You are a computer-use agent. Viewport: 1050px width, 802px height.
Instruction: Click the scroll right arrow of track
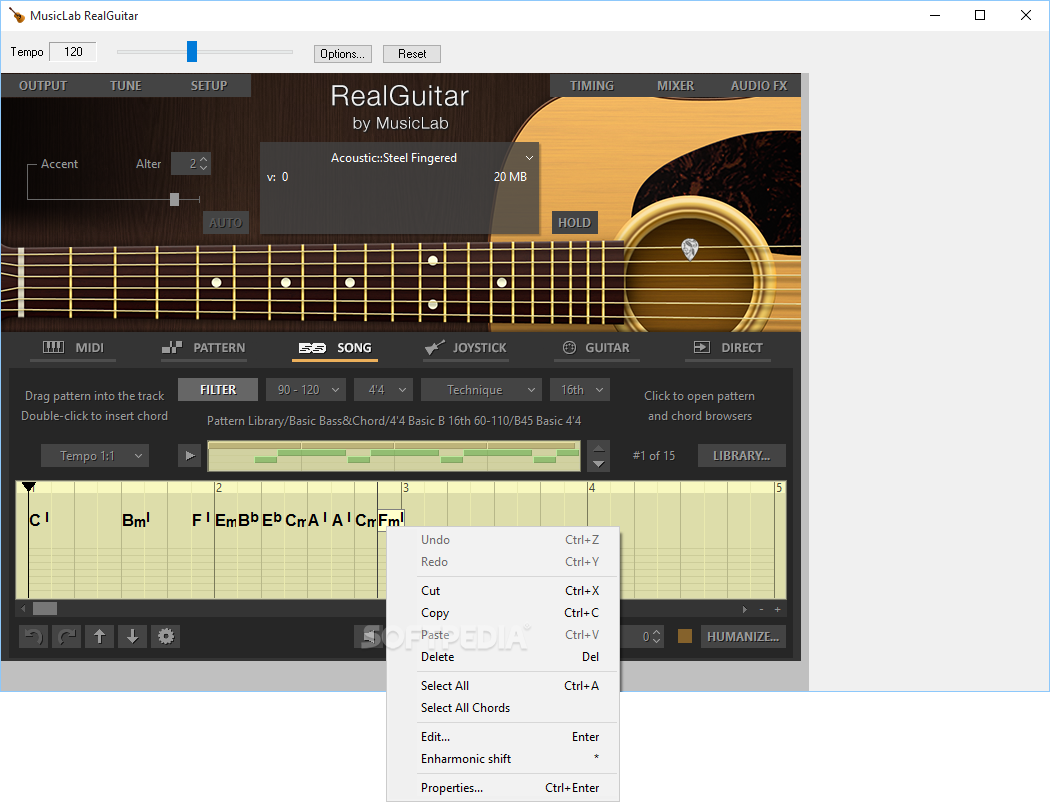pyautogui.click(x=745, y=609)
